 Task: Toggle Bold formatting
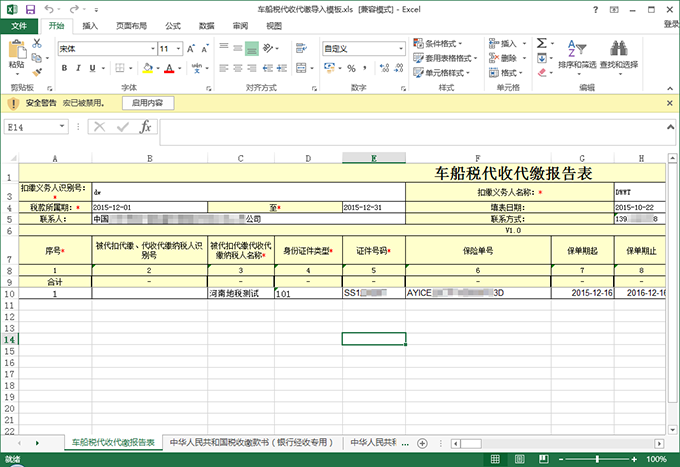(x=63, y=68)
